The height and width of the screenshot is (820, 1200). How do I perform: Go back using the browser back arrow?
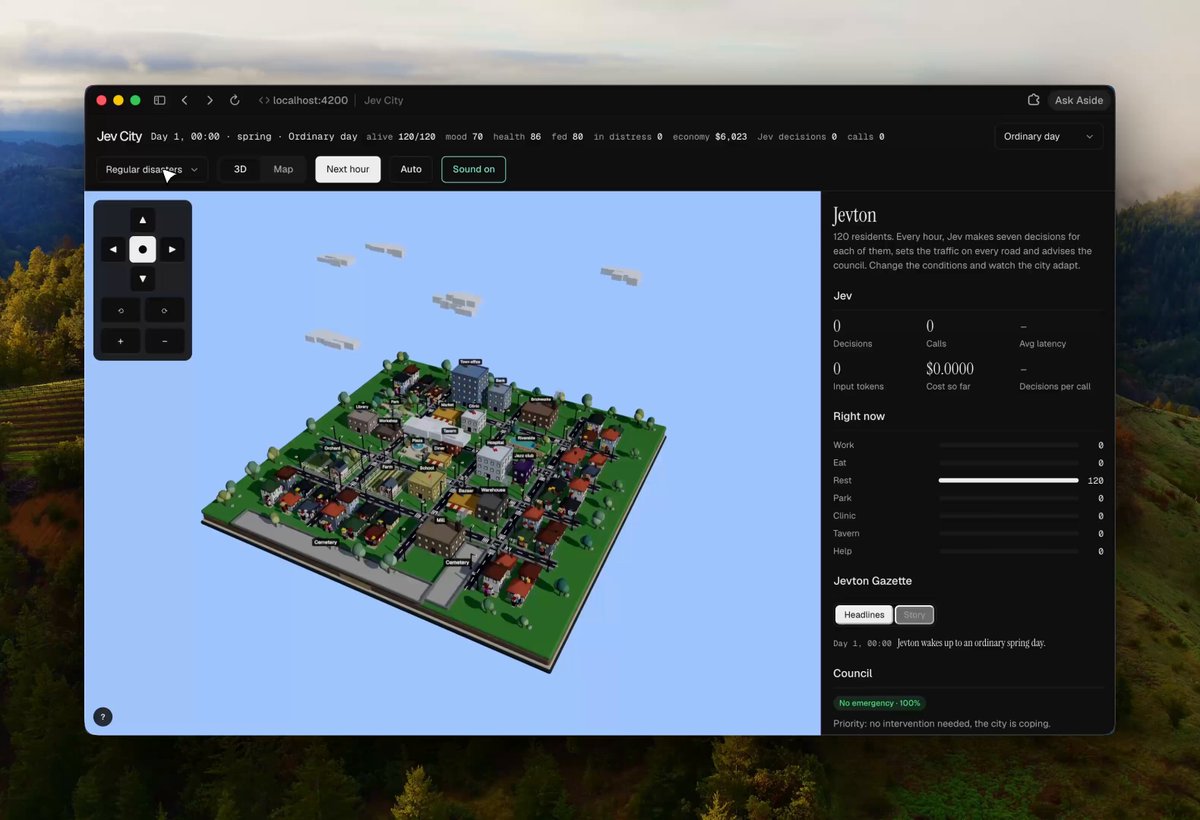[x=185, y=100]
